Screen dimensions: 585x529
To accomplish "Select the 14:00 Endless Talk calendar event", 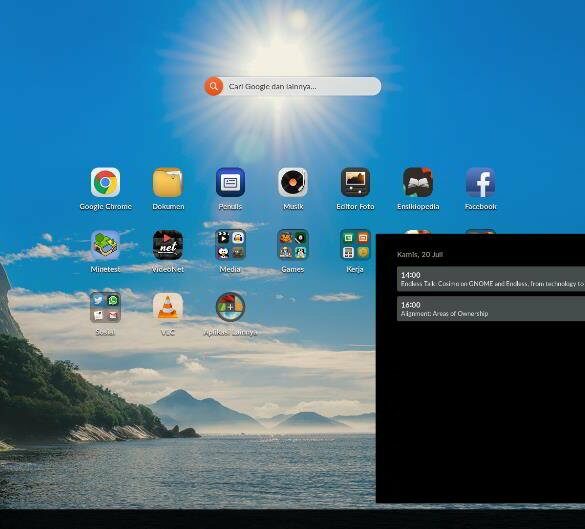I will pos(491,279).
